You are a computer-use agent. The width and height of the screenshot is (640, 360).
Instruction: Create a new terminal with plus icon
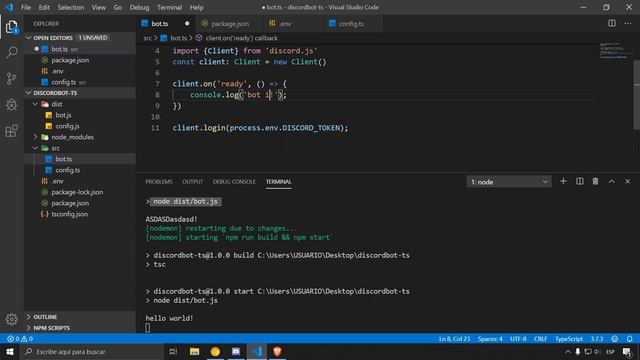tap(563, 181)
